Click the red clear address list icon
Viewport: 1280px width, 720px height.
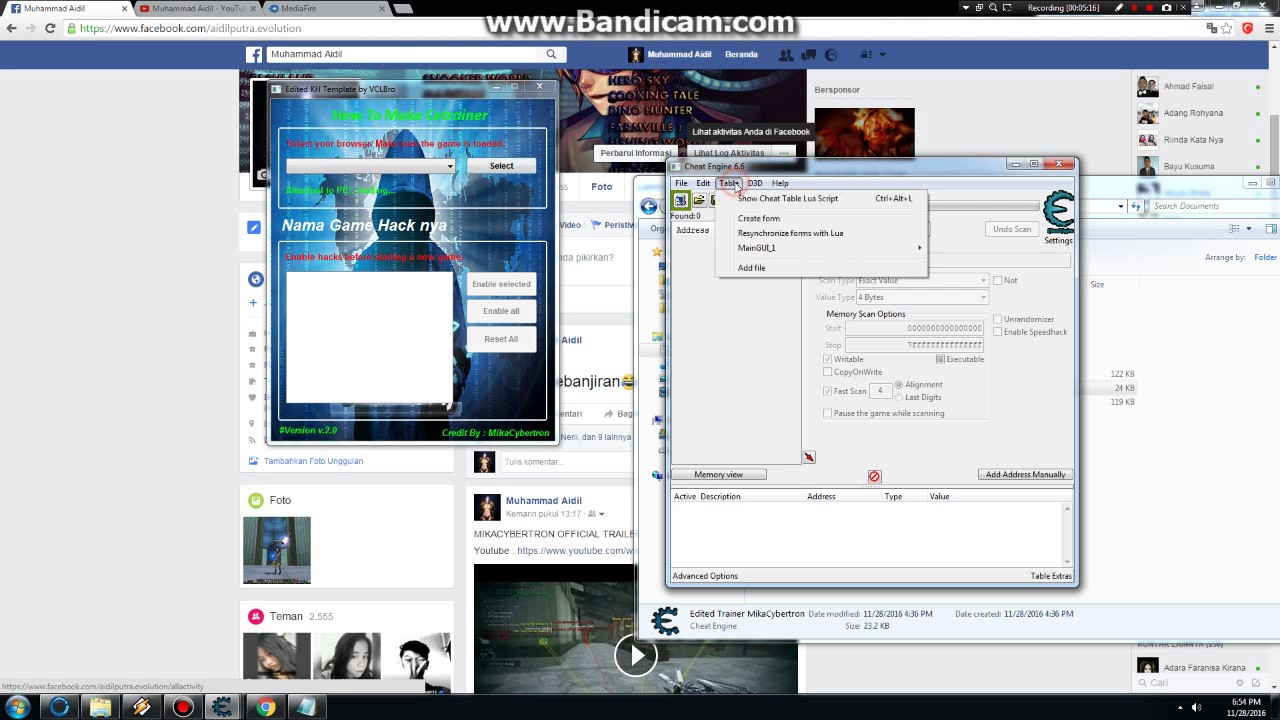[x=874, y=476]
